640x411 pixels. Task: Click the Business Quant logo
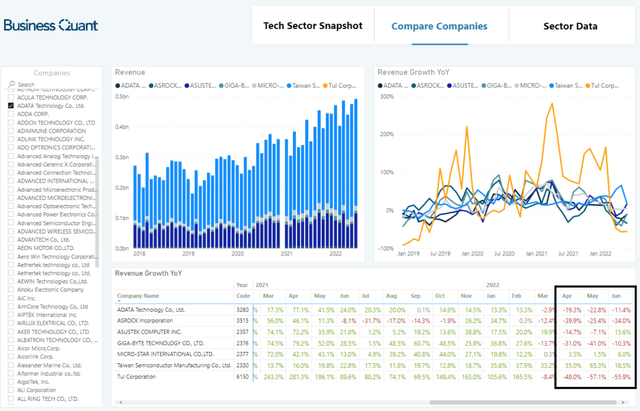(51, 25)
